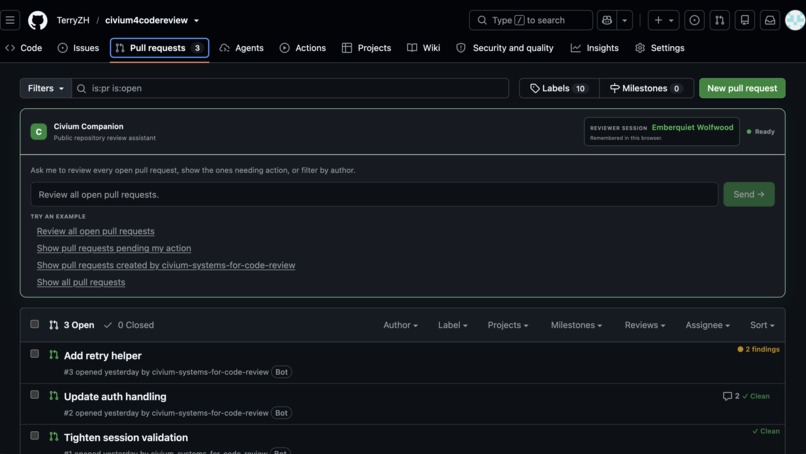Click 'Show pull requests pending my action'
806x454 pixels.
click(114, 248)
